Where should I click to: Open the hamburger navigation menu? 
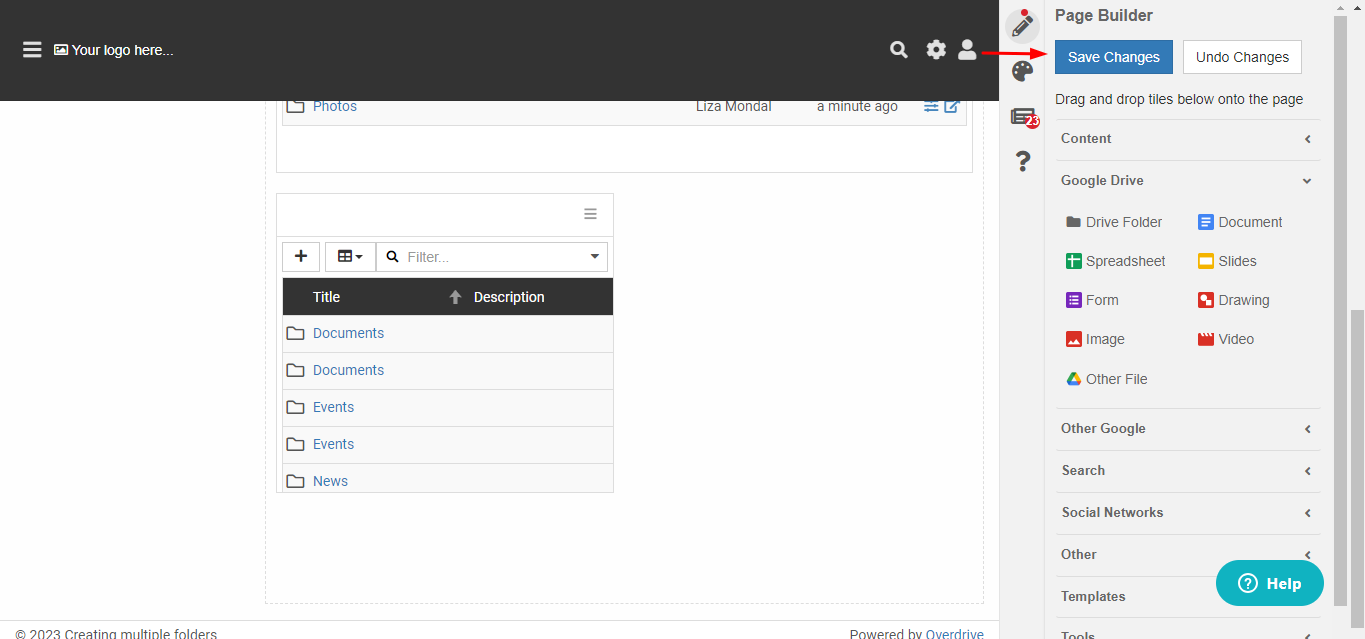pyautogui.click(x=32, y=50)
